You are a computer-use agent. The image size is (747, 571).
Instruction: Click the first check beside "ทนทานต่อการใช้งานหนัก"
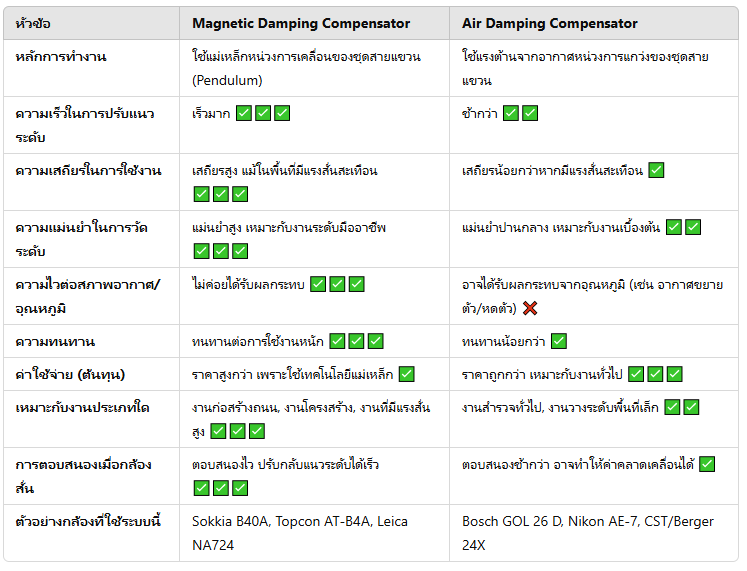coord(338,342)
